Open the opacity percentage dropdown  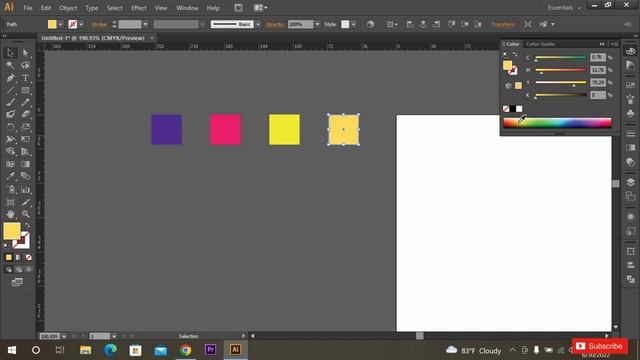(317, 24)
